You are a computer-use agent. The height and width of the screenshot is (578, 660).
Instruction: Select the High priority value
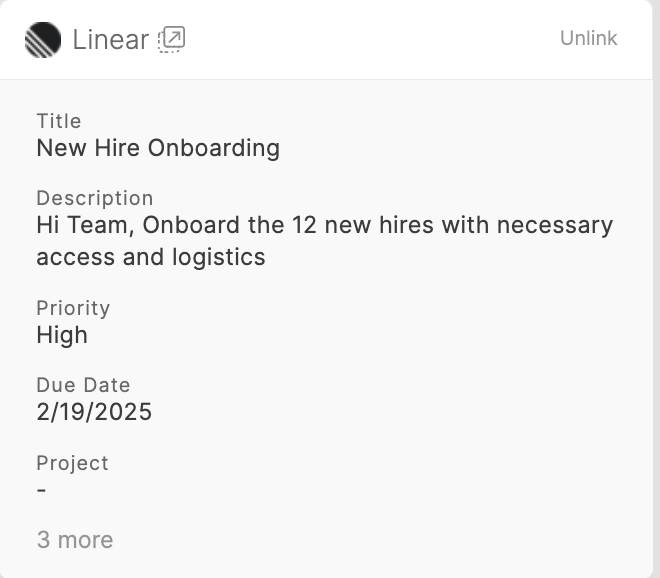tap(62, 336)
